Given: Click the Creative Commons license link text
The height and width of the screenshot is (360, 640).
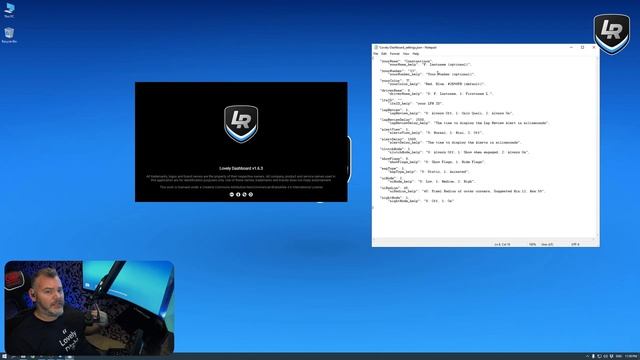Looking at the screenshot, I should pos(241,187).
